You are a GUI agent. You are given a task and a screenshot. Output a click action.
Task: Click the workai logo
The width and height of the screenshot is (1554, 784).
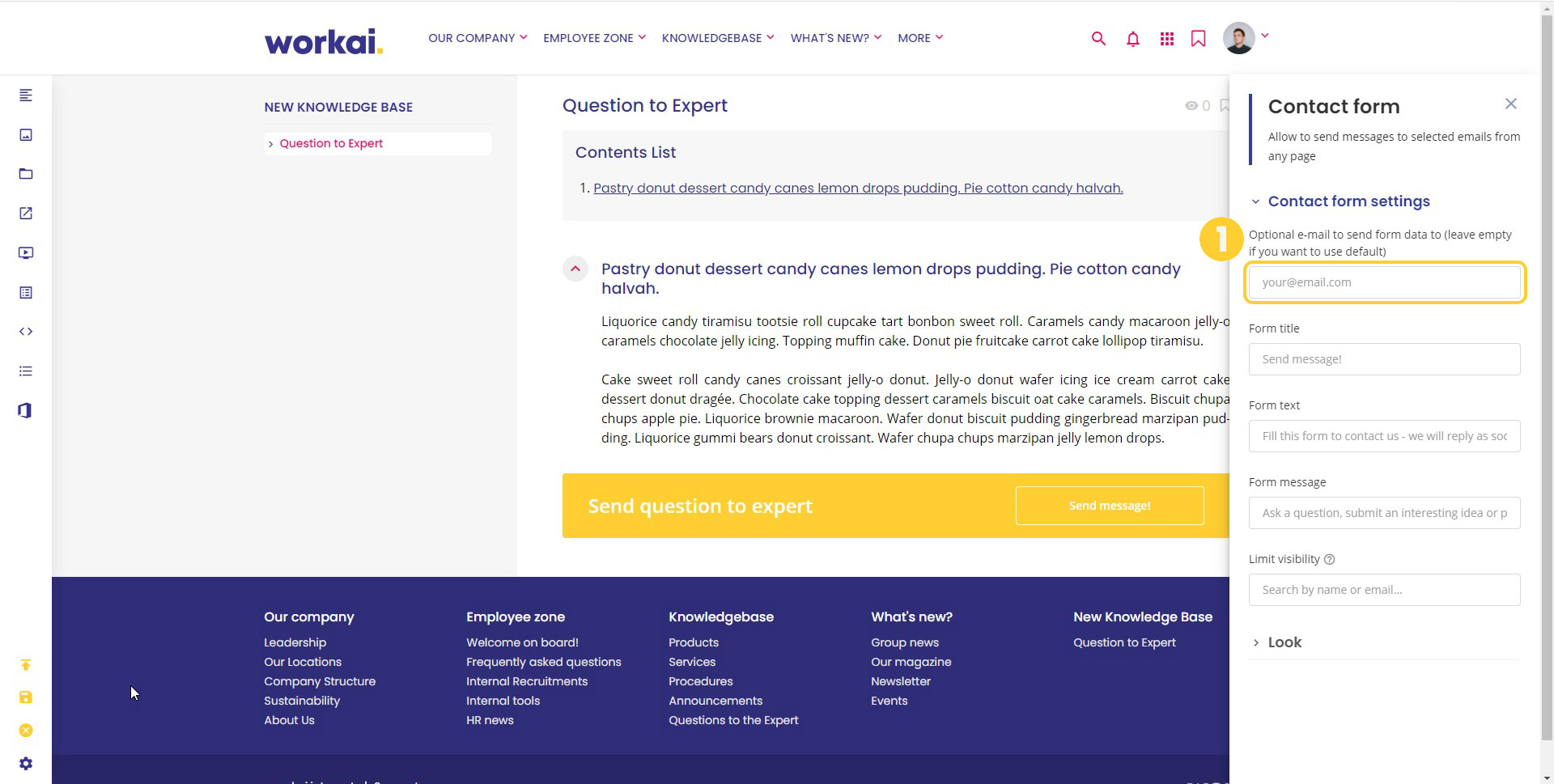tap(324, 41)
